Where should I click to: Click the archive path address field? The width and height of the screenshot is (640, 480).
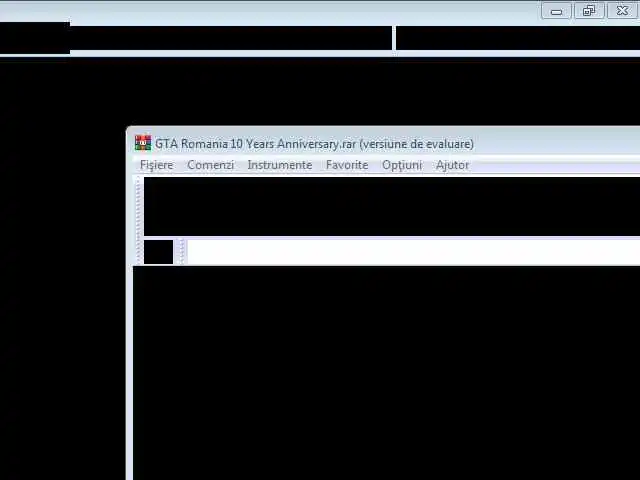413,252
